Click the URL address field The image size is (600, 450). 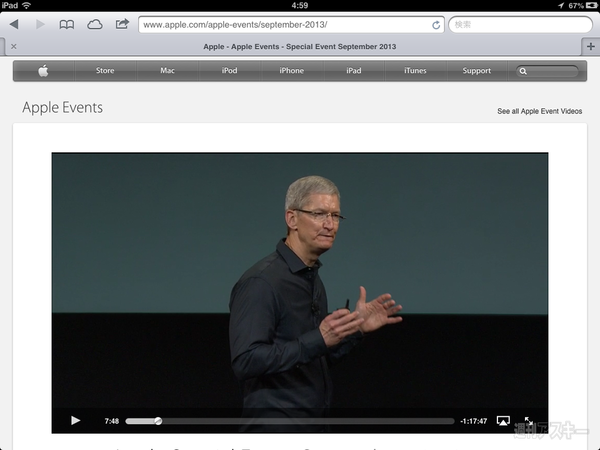[291, 25]
